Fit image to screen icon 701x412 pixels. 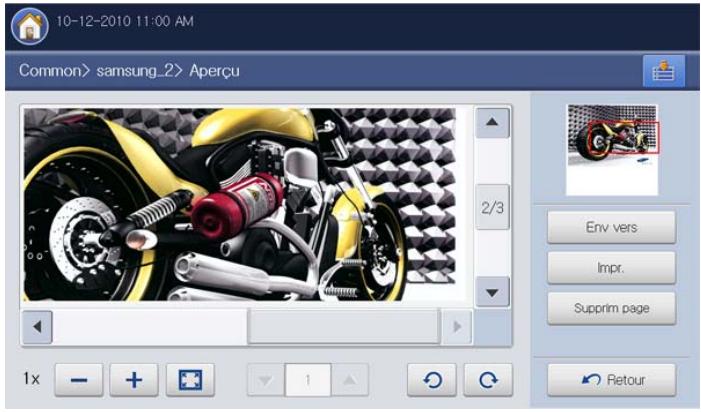point(190,380)
